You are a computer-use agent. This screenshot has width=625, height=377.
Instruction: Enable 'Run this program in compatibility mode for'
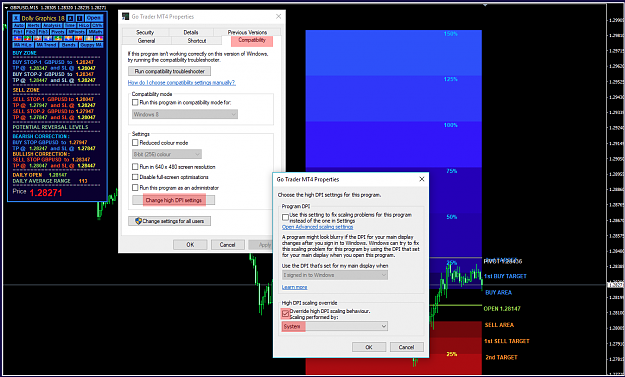tap(135, 102)
